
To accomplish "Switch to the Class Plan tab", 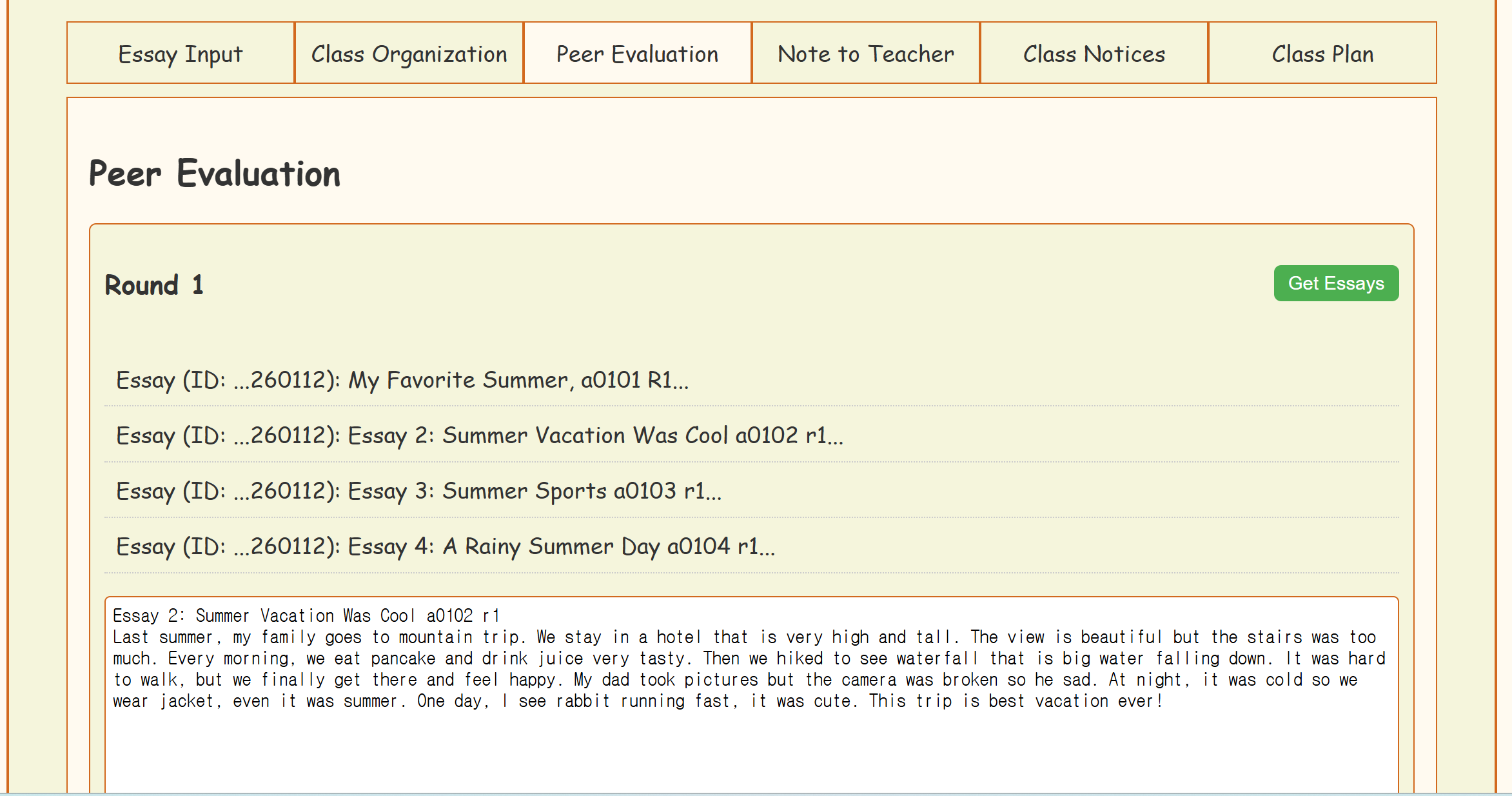I will point(1322,54).
